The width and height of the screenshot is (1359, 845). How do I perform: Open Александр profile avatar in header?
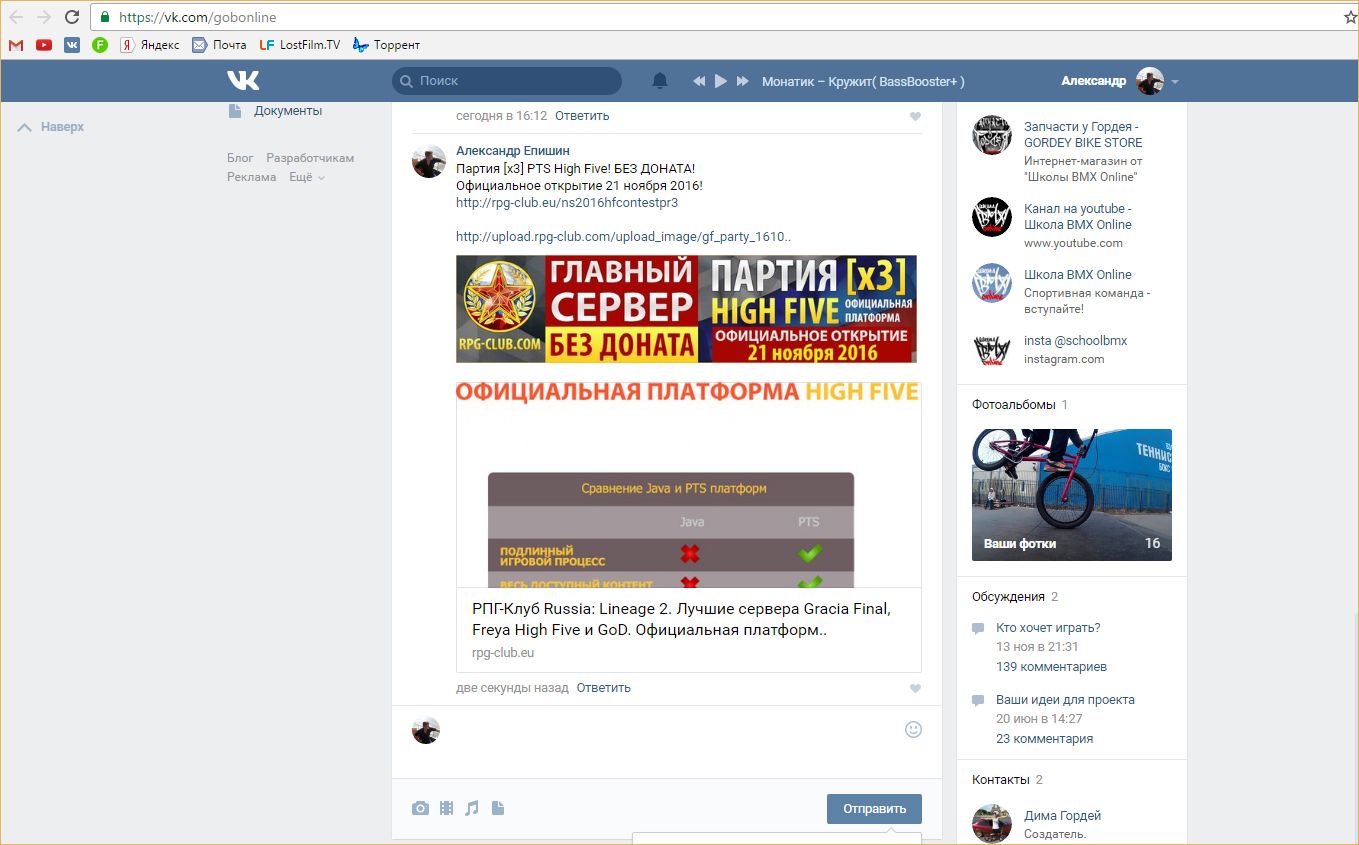[1150, 81]
